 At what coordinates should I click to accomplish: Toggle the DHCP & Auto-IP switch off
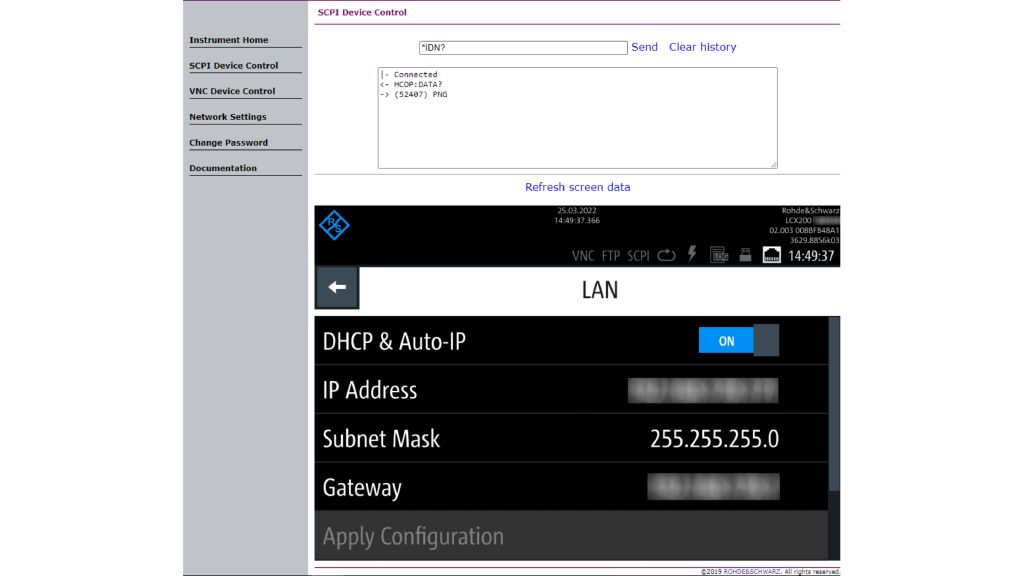[738, 341]
